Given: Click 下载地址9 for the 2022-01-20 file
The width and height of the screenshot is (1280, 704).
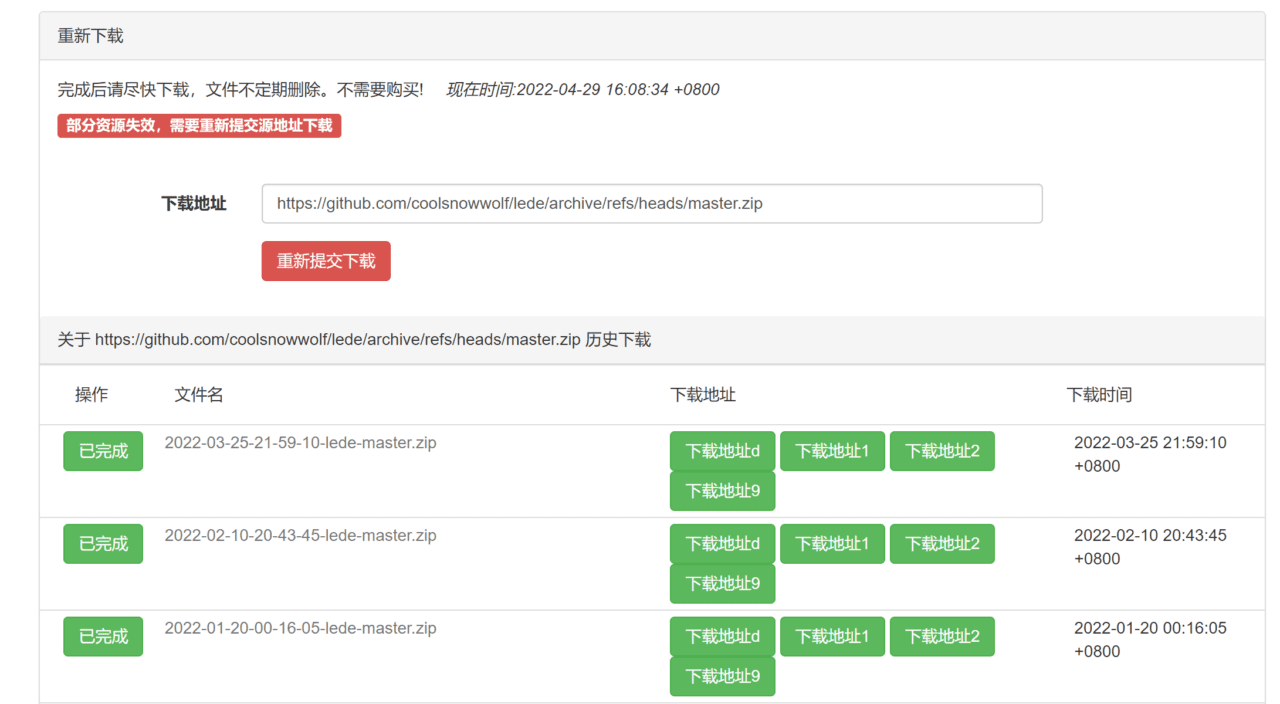Looking at the screenshot, I should [x=722, y=676].
